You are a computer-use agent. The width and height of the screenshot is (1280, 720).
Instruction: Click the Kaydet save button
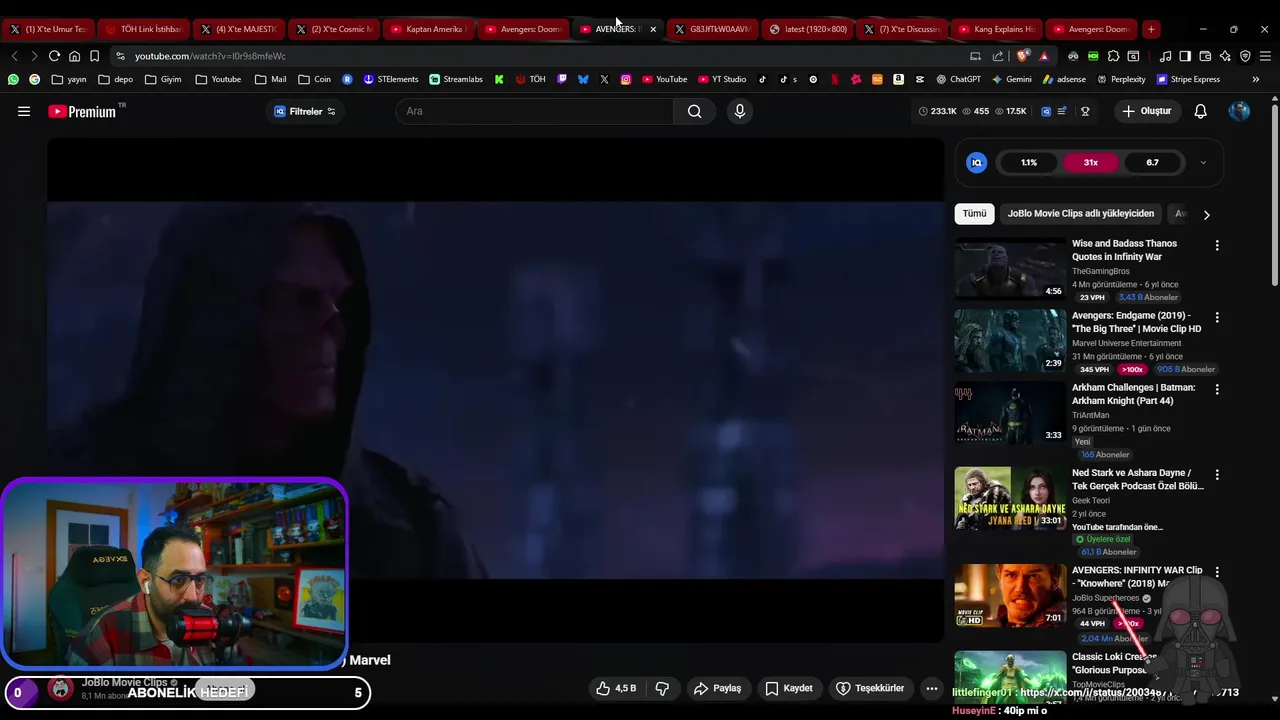tap(789, 688)
